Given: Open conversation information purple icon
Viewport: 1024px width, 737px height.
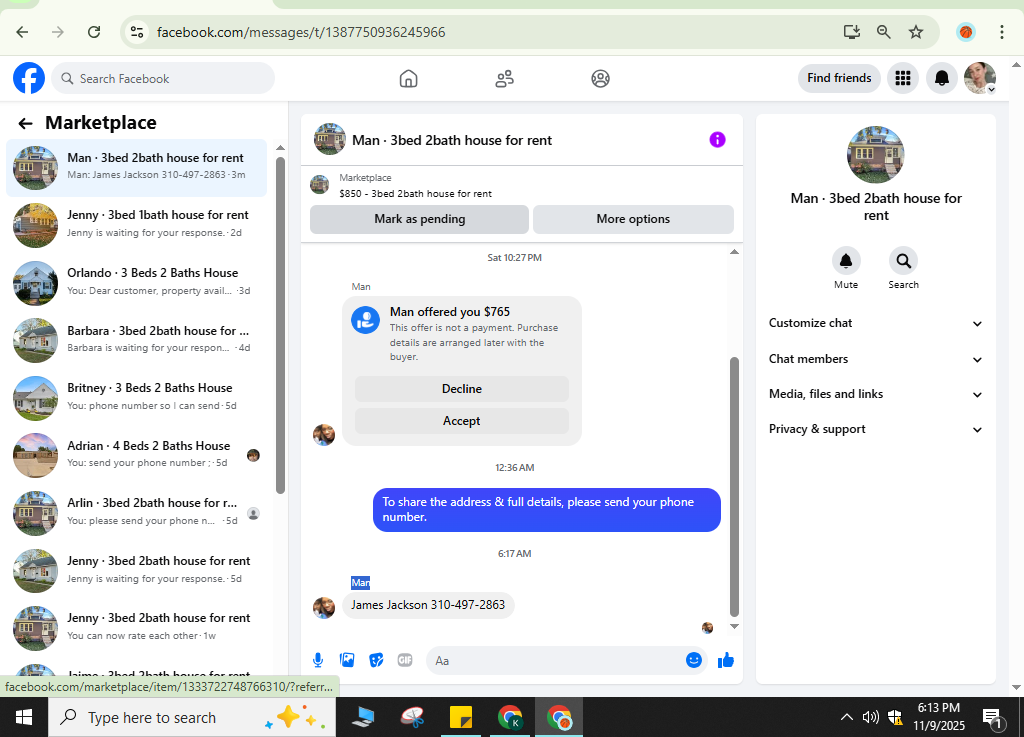Looking at the screenshot, I should (x=717, y=140).
